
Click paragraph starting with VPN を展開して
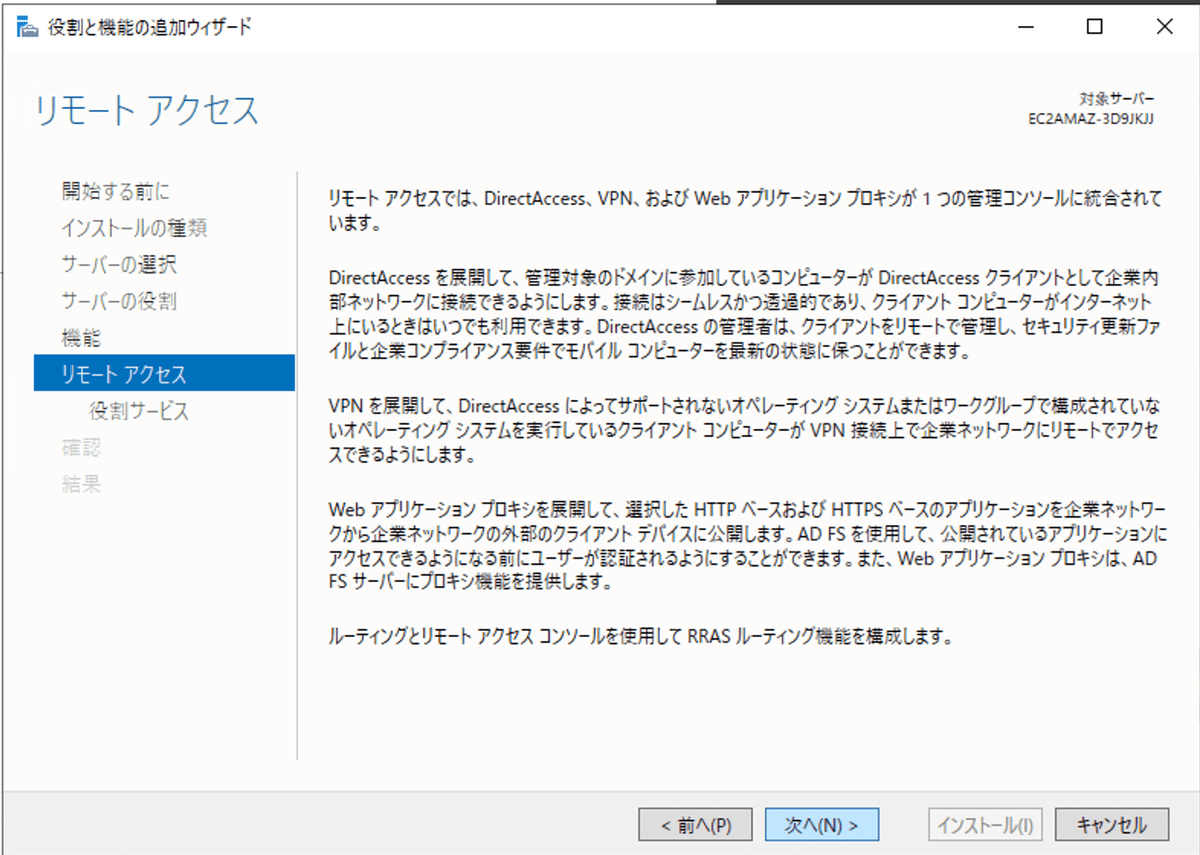743,431
